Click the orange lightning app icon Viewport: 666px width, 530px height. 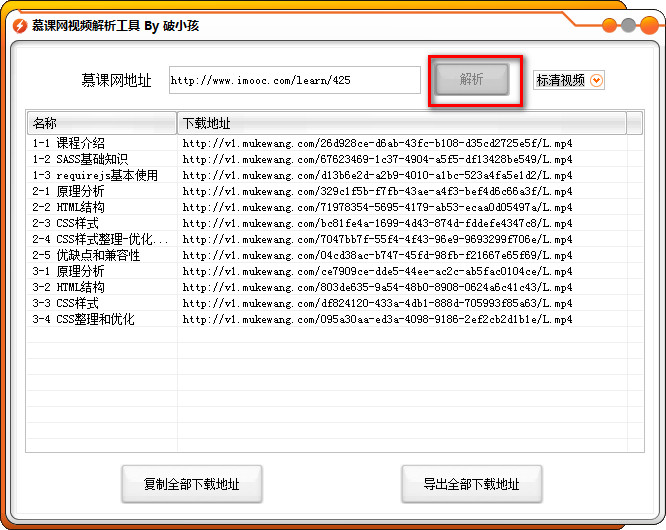pyautogui.click(x=20, y=26)
